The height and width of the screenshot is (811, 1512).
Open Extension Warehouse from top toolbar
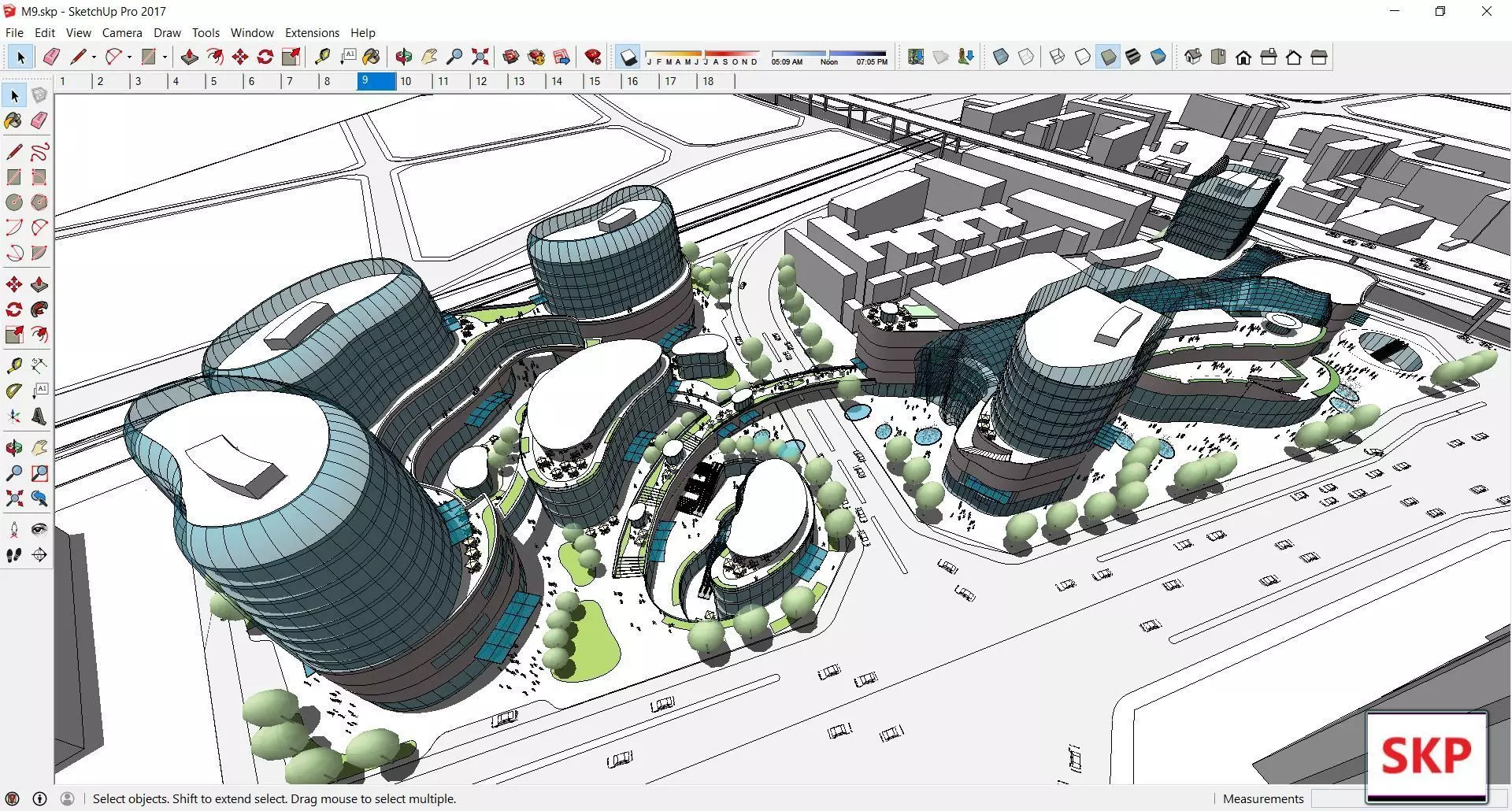(x=536, y=57)
